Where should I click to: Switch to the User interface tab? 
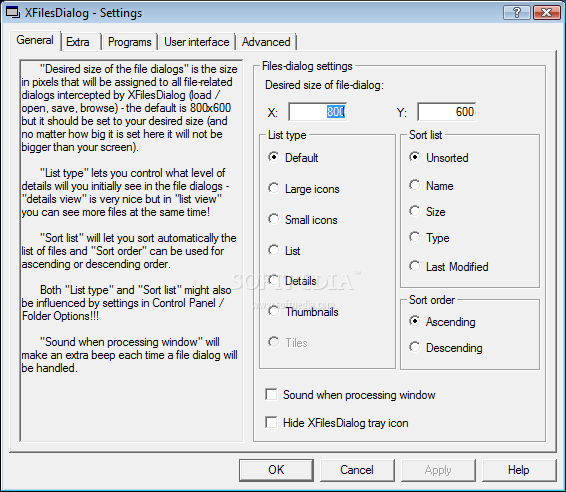click(197, 42)
